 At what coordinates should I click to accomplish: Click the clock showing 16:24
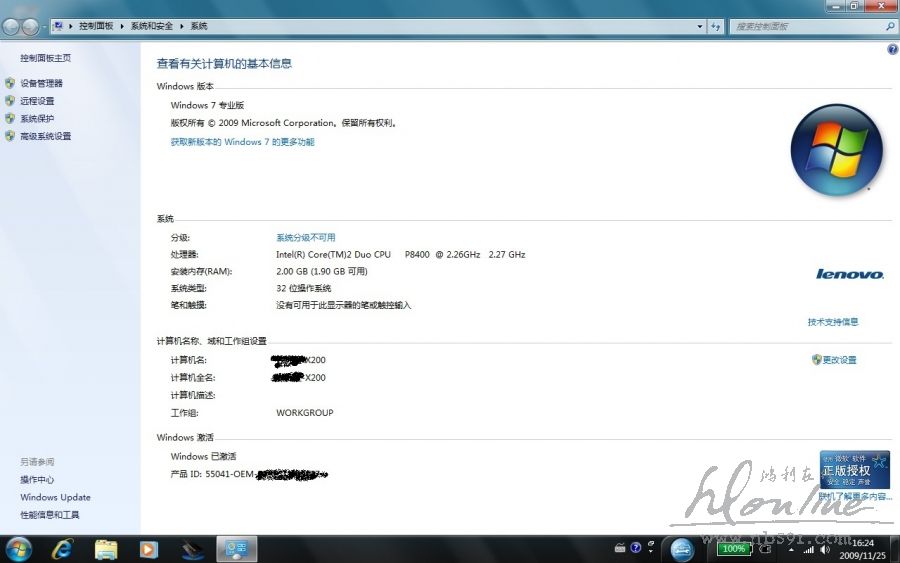coord(862,549)
